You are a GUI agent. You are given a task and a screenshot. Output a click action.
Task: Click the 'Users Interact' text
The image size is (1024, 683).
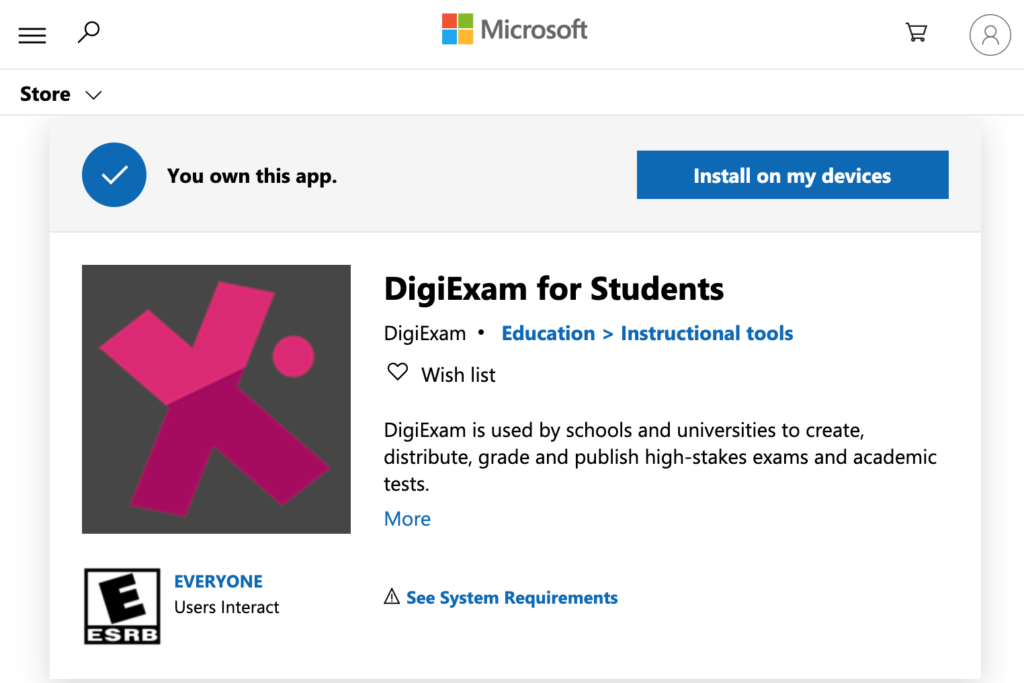click(x=227, y=607)
